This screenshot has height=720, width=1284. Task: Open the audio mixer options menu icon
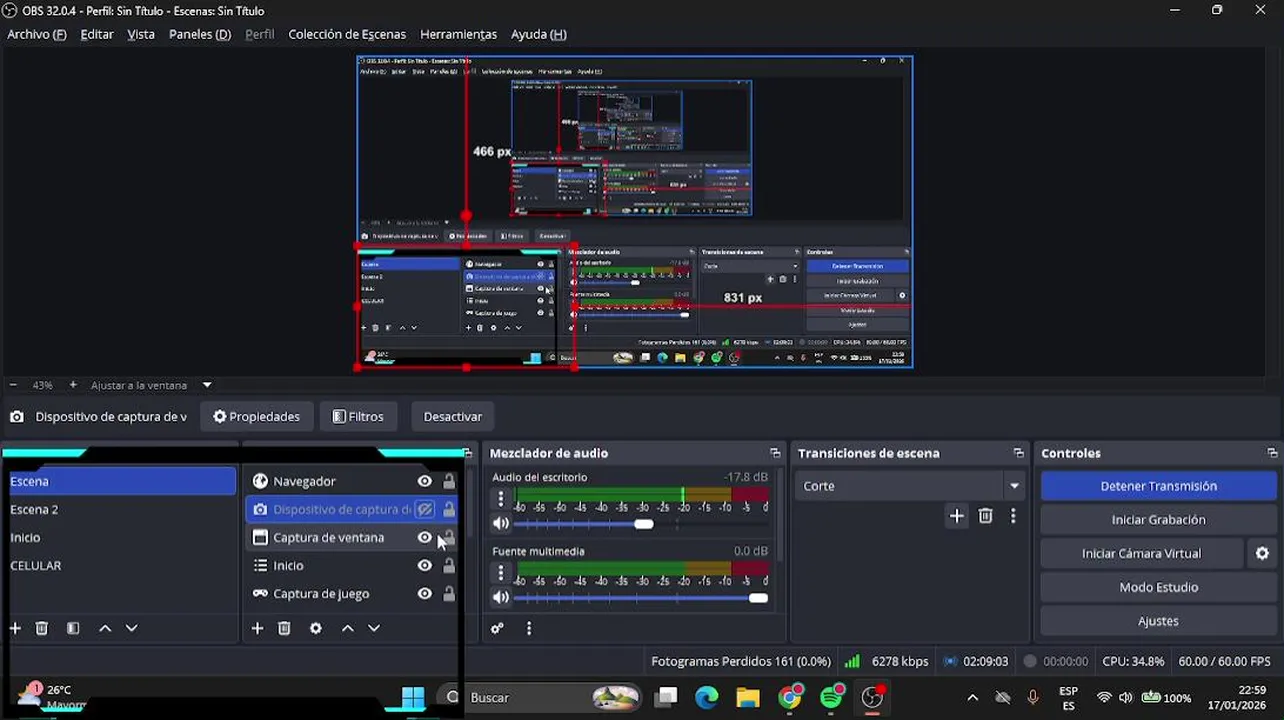pos(529,628)
